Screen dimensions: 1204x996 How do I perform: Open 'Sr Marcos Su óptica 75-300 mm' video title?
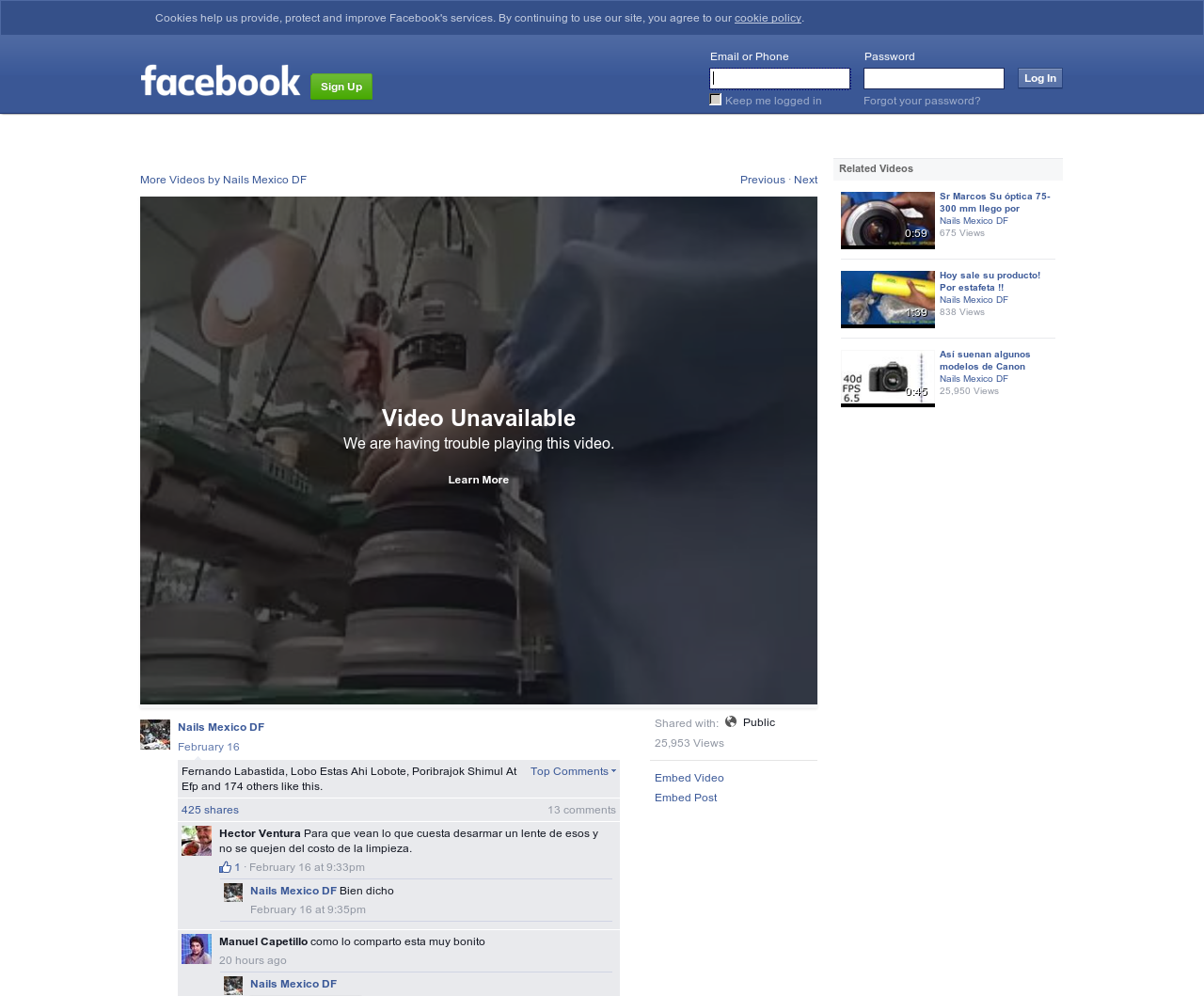[x=995, y=202]
